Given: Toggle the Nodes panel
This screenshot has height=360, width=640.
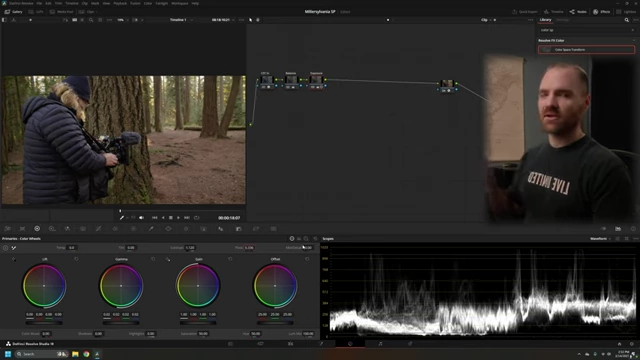Looking at the screenshot, I should (578, 12).
